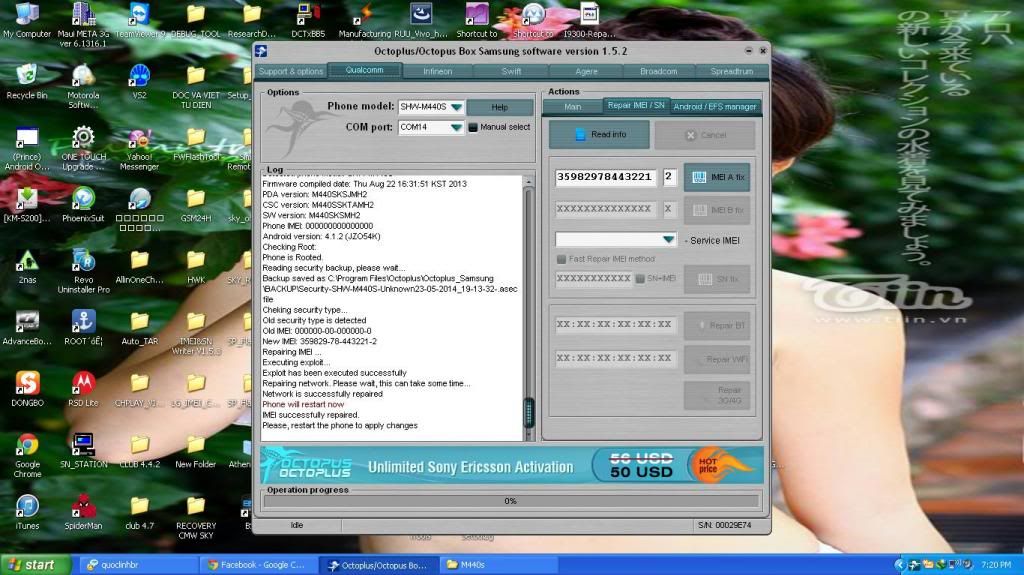The image size is (1024, 575).
Task: Switch to Broadcom tab
Action: [658, 71]
